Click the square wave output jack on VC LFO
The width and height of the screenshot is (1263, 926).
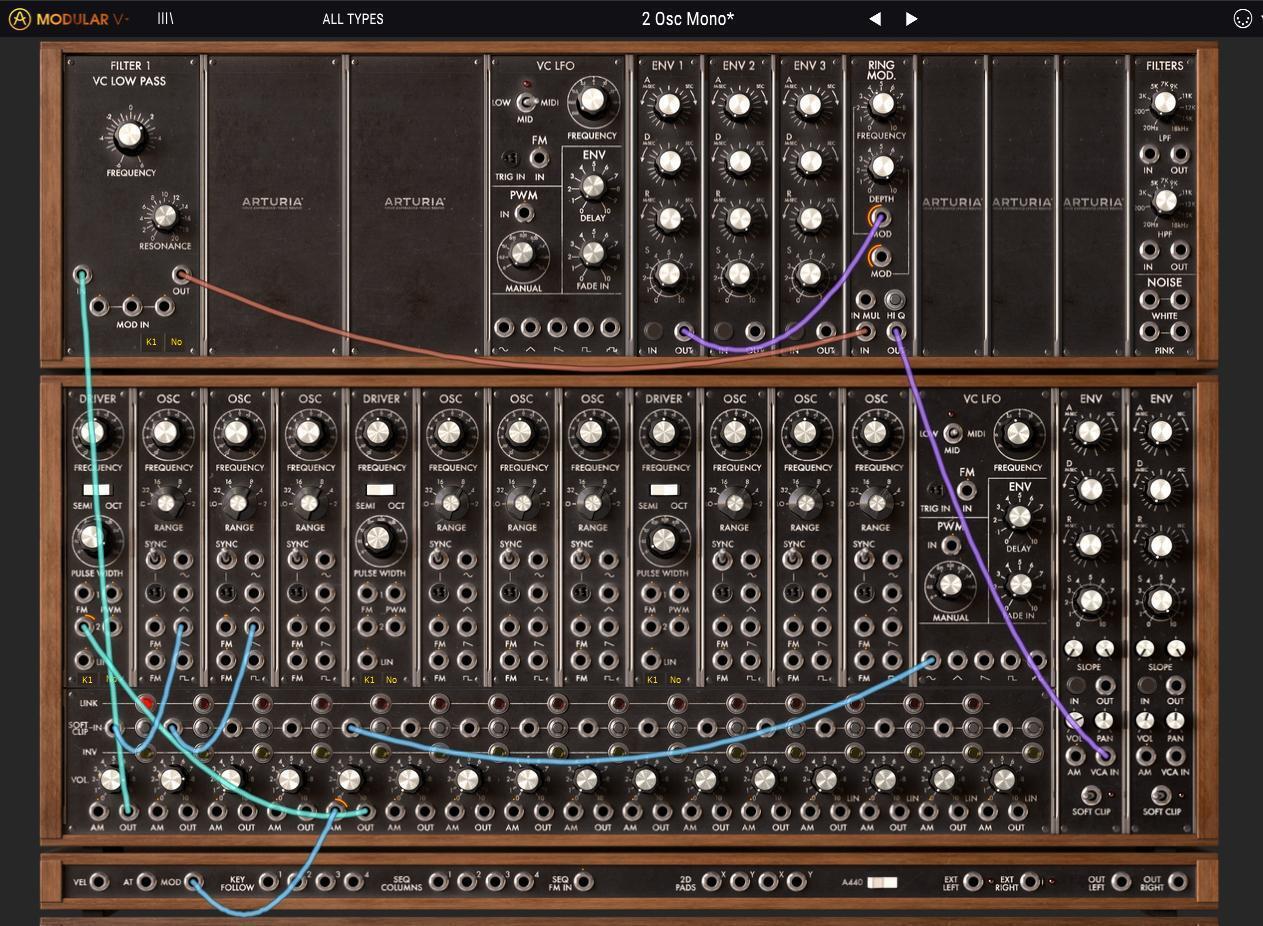(x=583, y=326)
